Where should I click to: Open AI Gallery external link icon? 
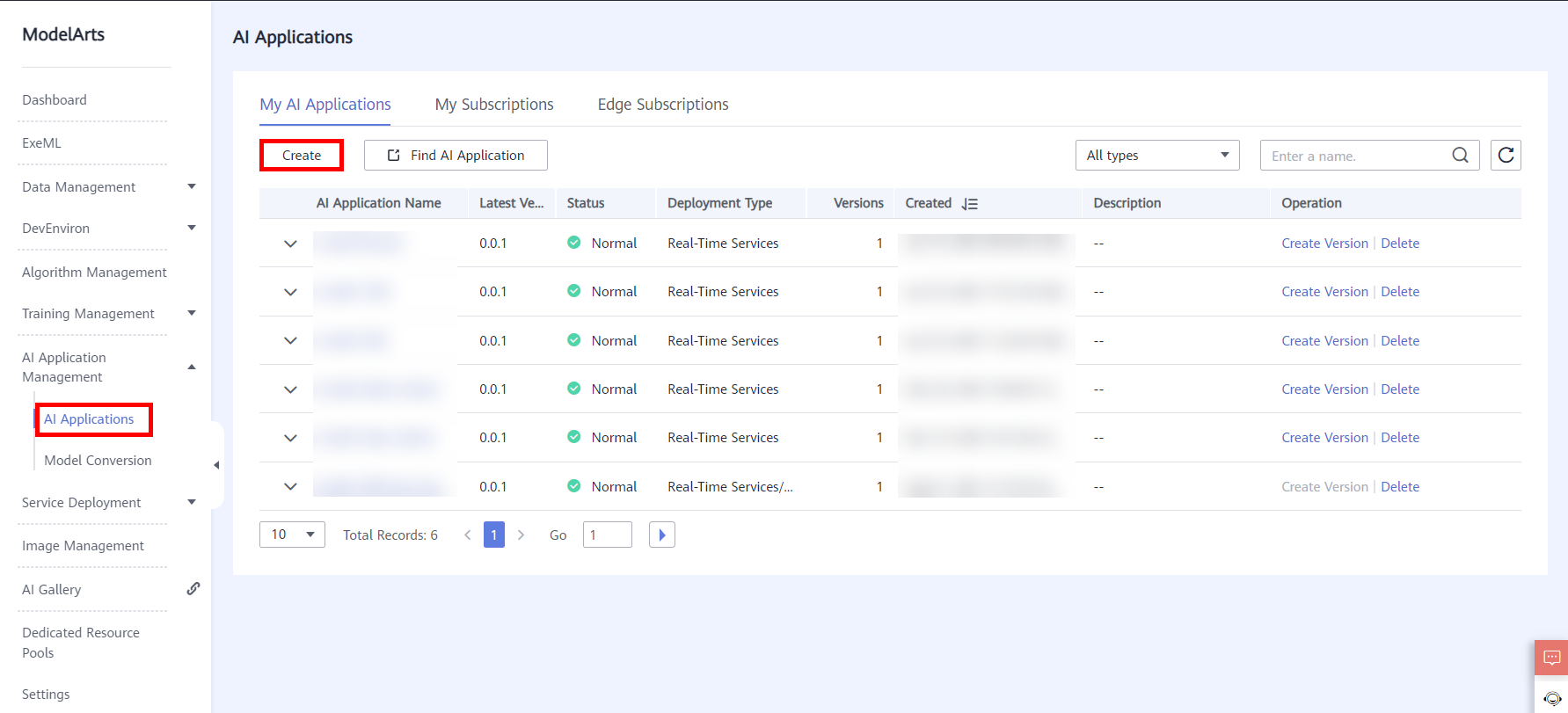pos(193,589)
